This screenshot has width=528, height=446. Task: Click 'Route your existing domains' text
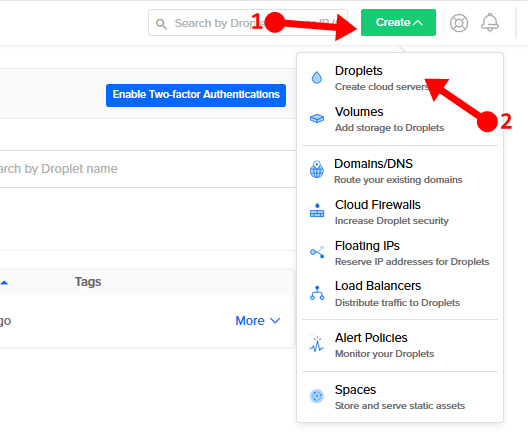[398, 180]
